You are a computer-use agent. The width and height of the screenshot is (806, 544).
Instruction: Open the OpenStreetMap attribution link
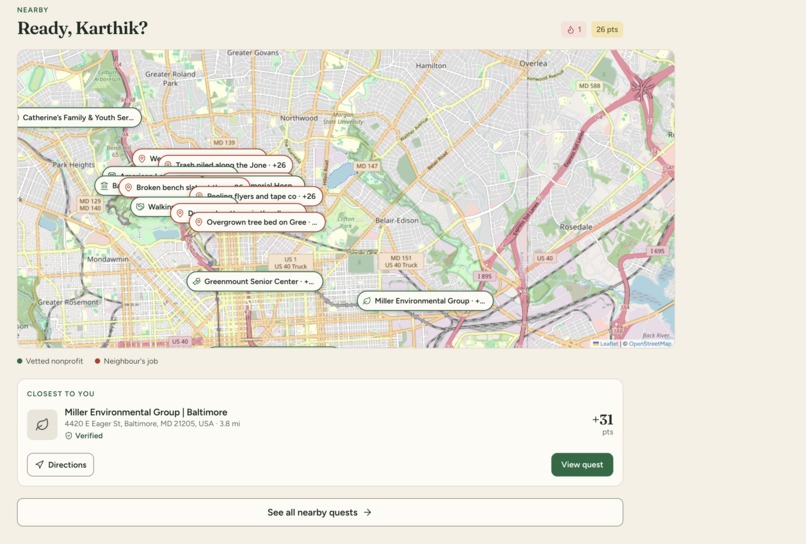[x=650, y=343]
